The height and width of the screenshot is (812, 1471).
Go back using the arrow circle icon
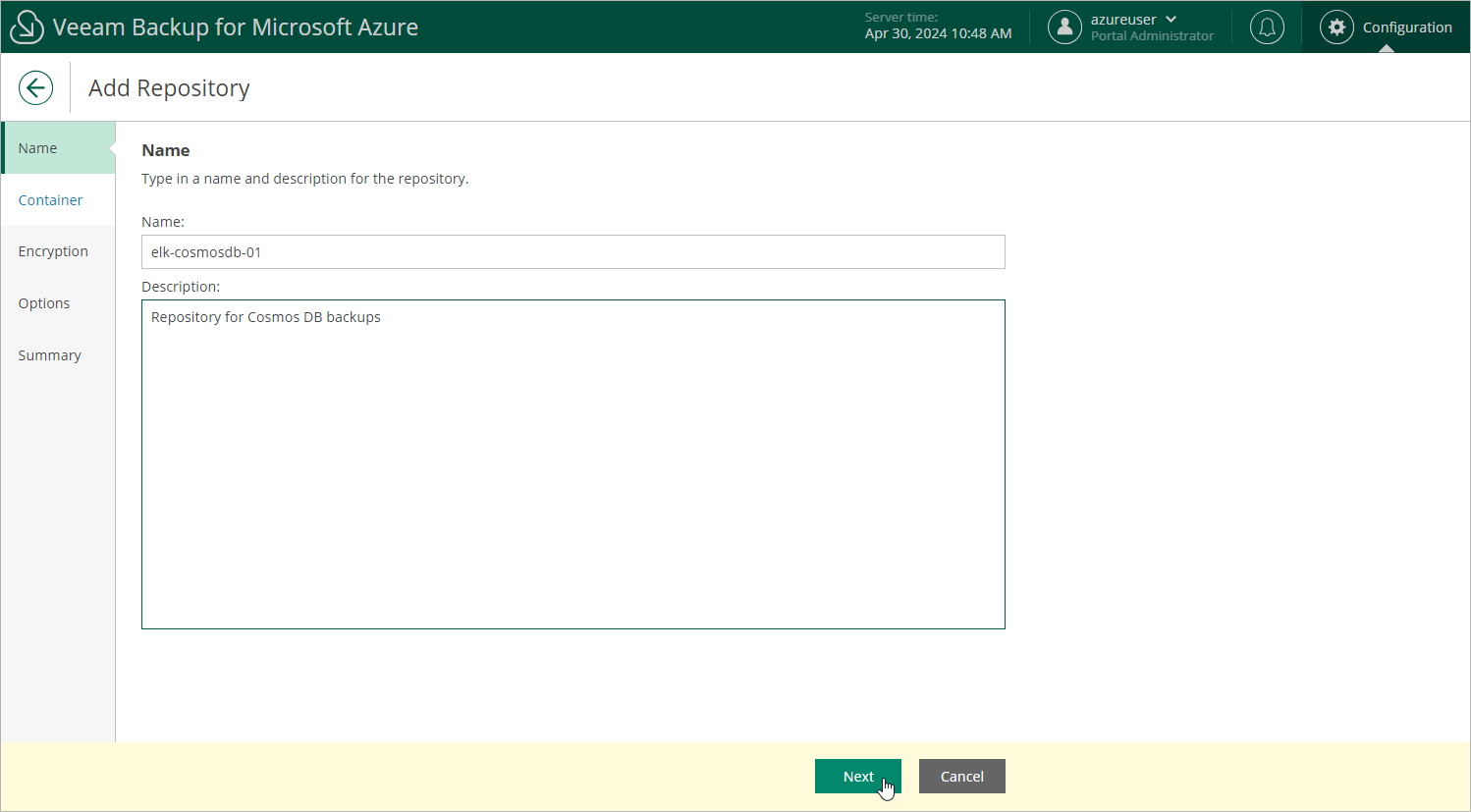(x=35, y=87)
